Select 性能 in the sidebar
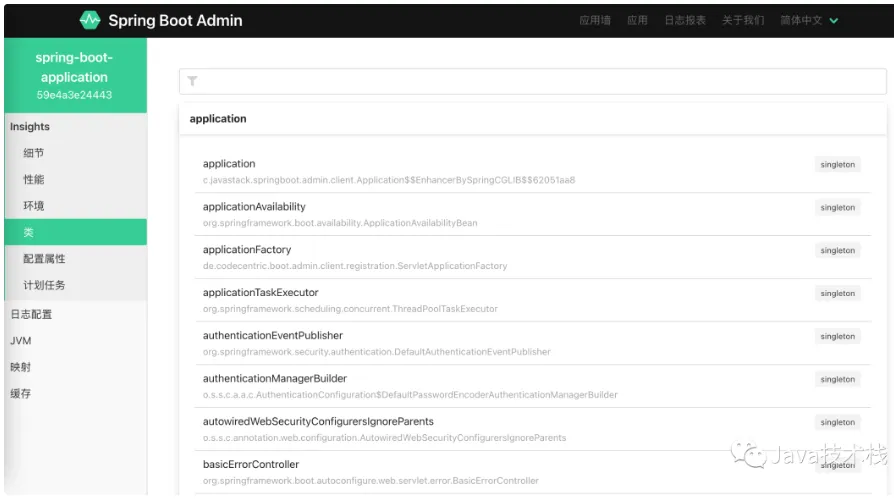This screenshot has width=894, height=500. (x=34, y=179)
